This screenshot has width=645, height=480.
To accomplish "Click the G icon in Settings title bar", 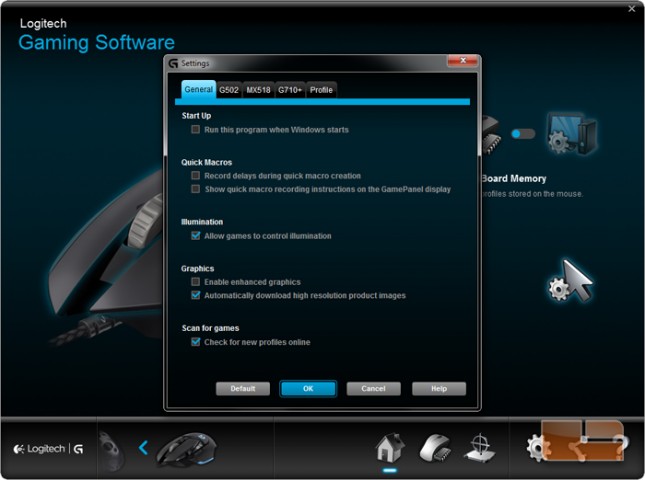I will click(173, 63).
